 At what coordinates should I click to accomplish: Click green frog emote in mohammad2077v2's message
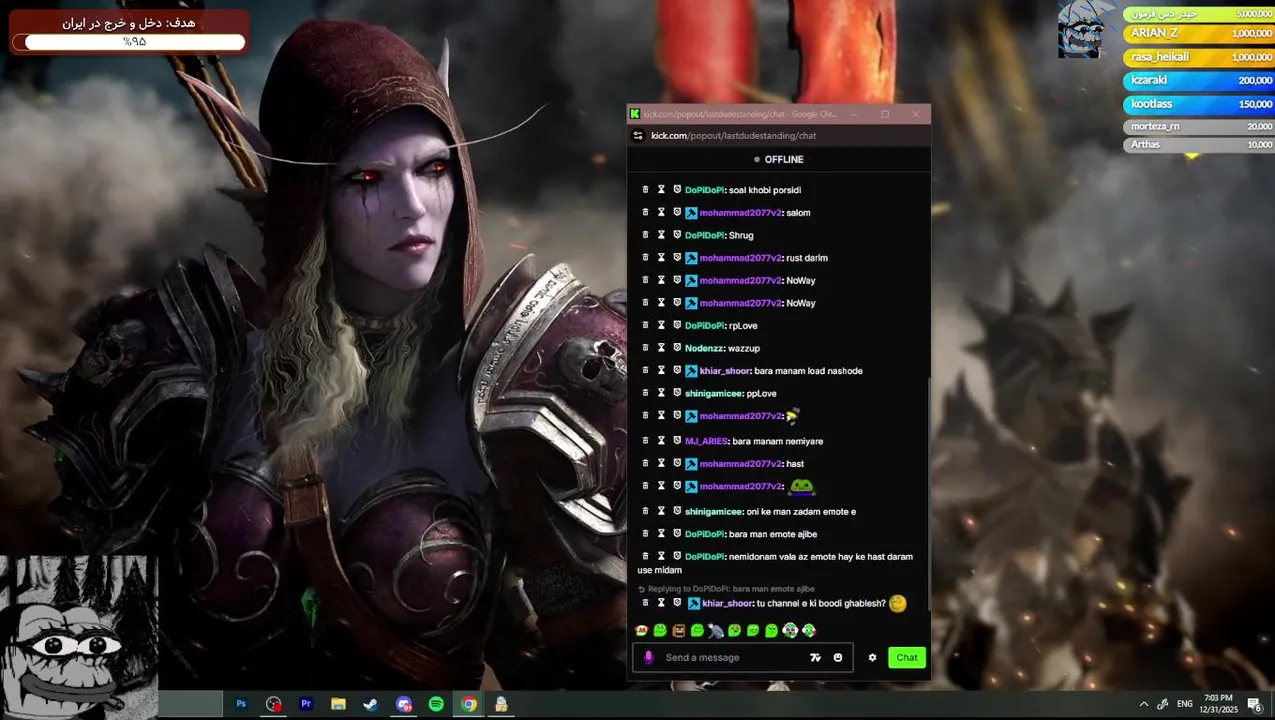802,487
